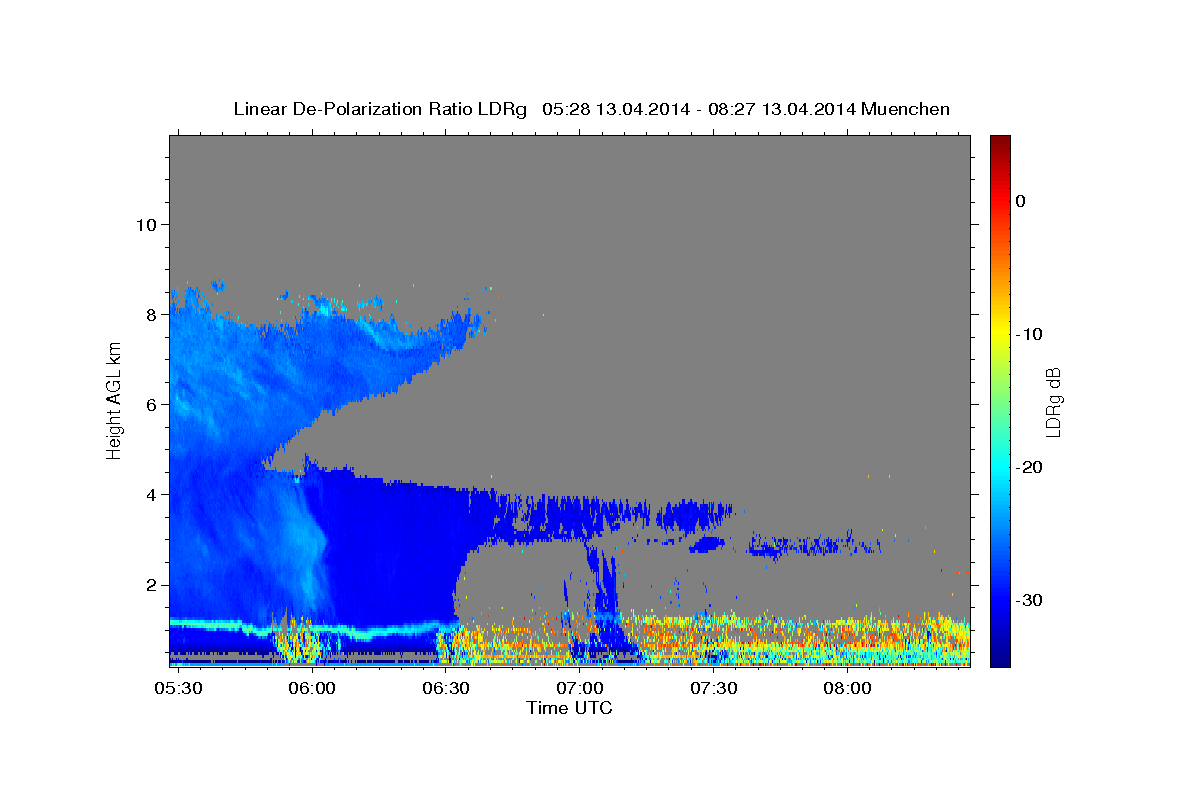Click the "-10" colorbar tick label
Image resolution: width=1200 pixels, height=800 pixels.
click(1030, 334)
